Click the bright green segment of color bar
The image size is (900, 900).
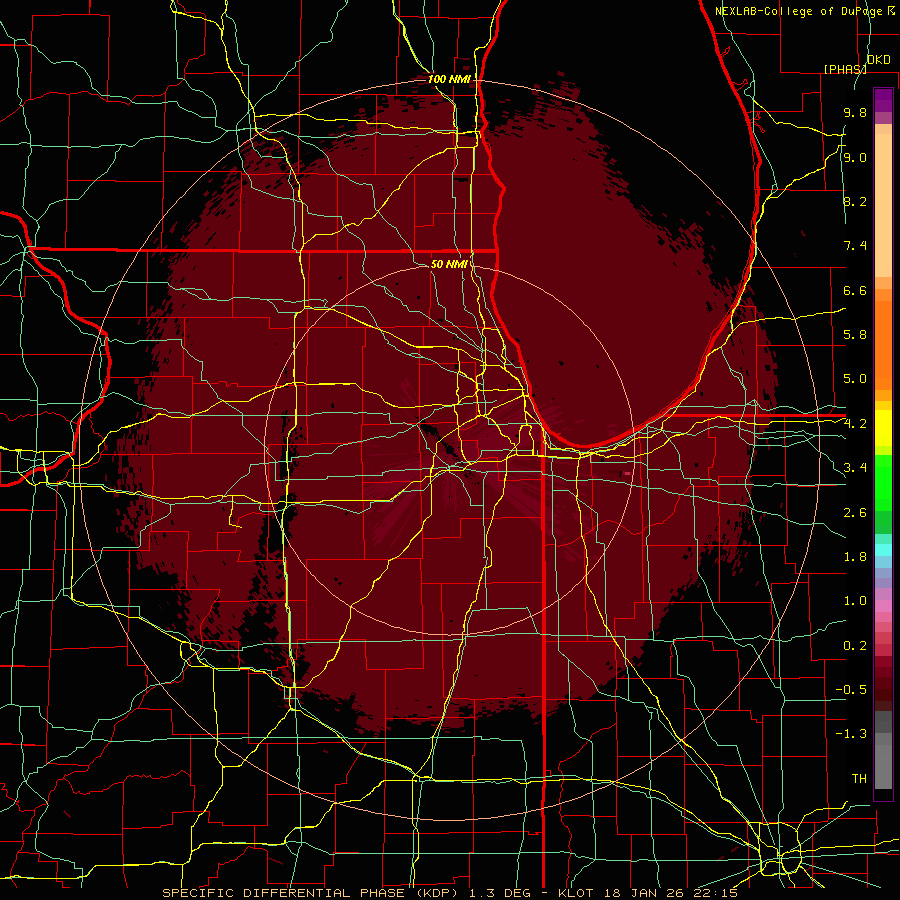click(x=883, y=483)
